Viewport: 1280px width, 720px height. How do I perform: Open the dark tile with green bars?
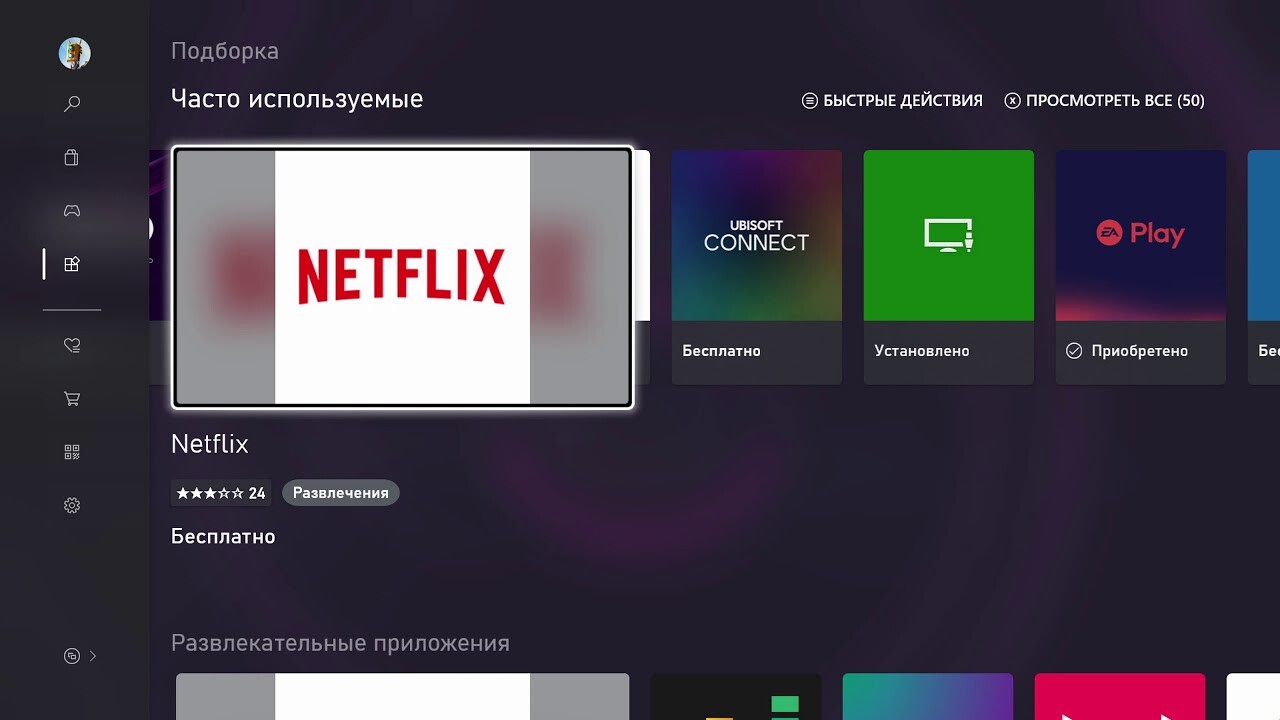tap(736, 697)
